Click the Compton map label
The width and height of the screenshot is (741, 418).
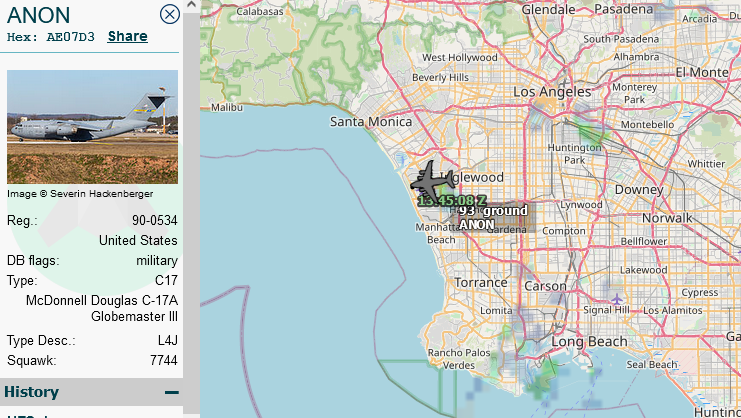click(563, 231)
